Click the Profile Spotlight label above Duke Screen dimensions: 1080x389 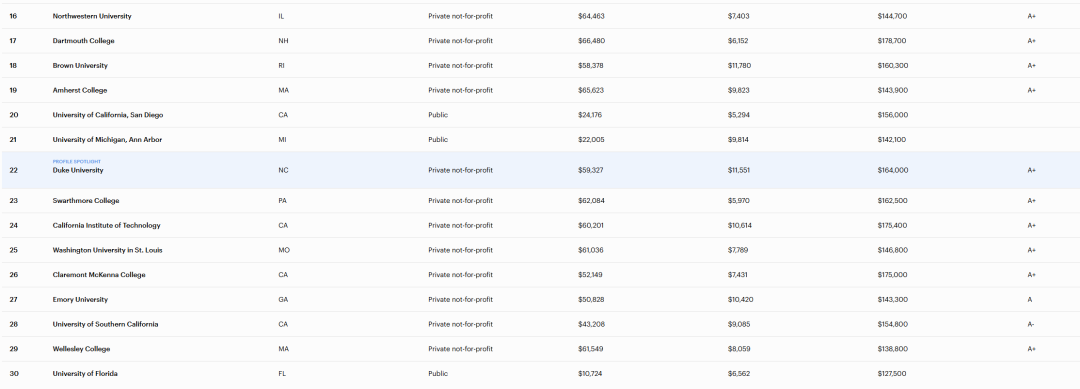click(x=76, y=162)
